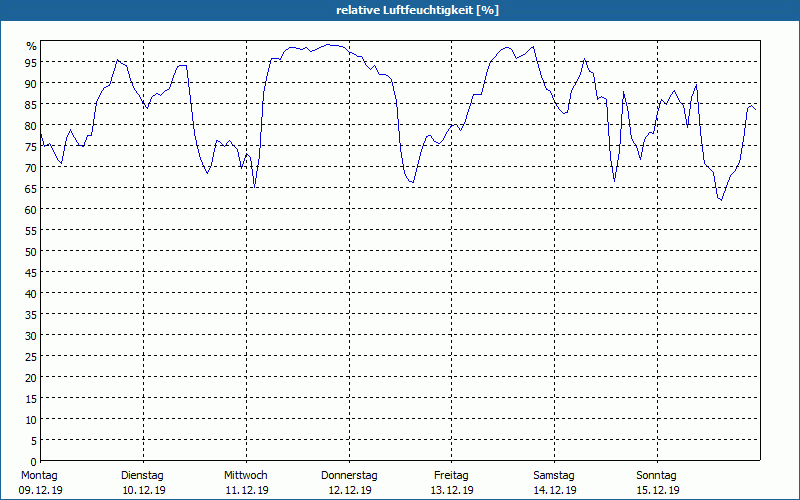The image size is (800, 500).
Task: Click the 25 value on the y-axis
Action: point(31,357)
